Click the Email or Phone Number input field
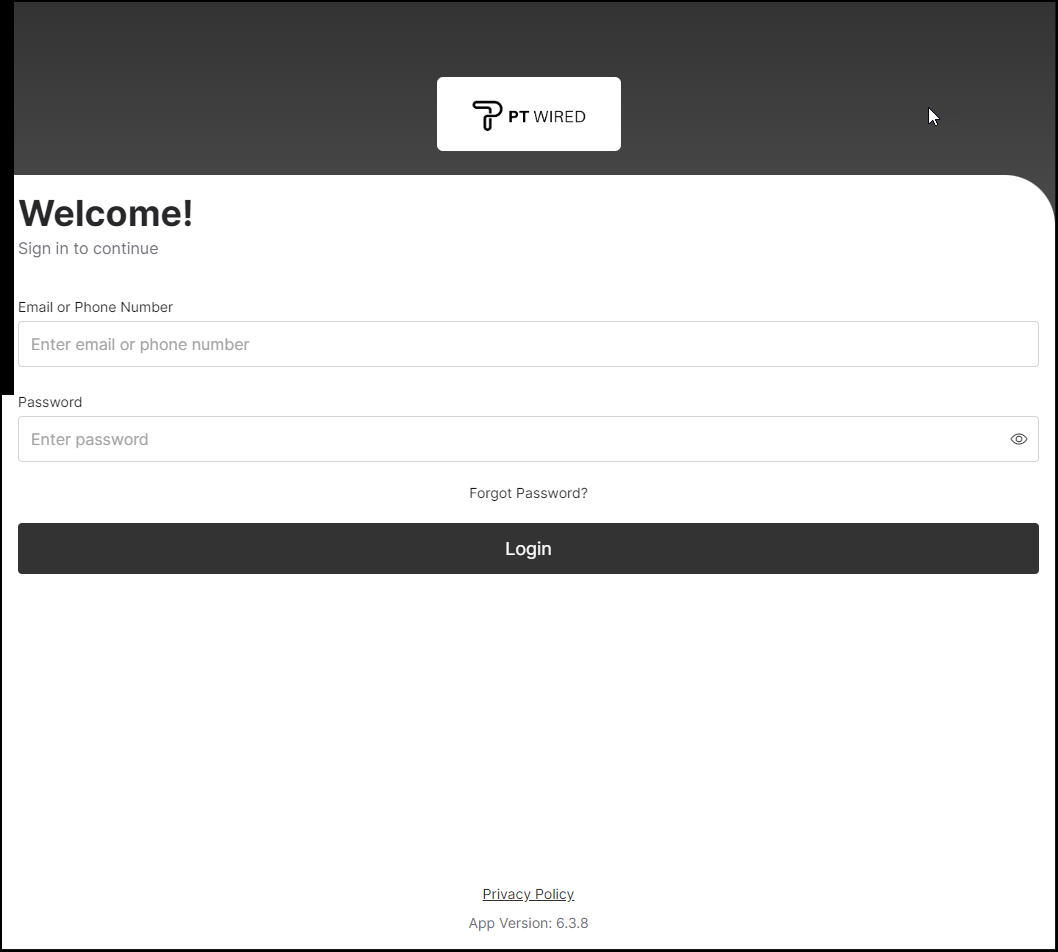This screenshot has width=1058, height=952. (528, 344)
